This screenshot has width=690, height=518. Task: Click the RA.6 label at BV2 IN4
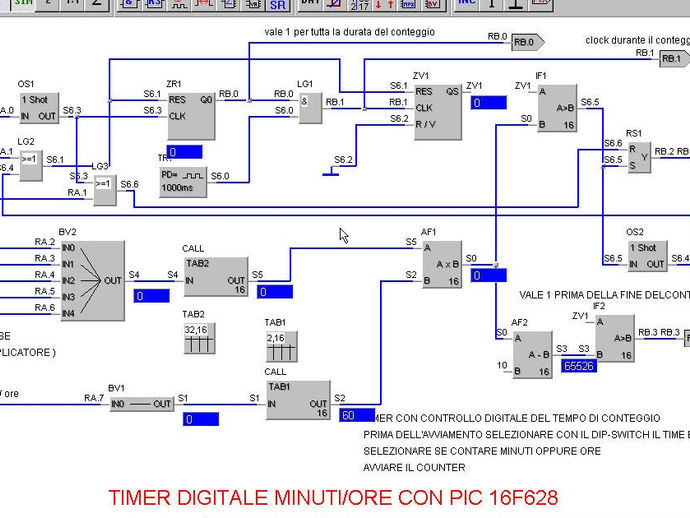45,307
